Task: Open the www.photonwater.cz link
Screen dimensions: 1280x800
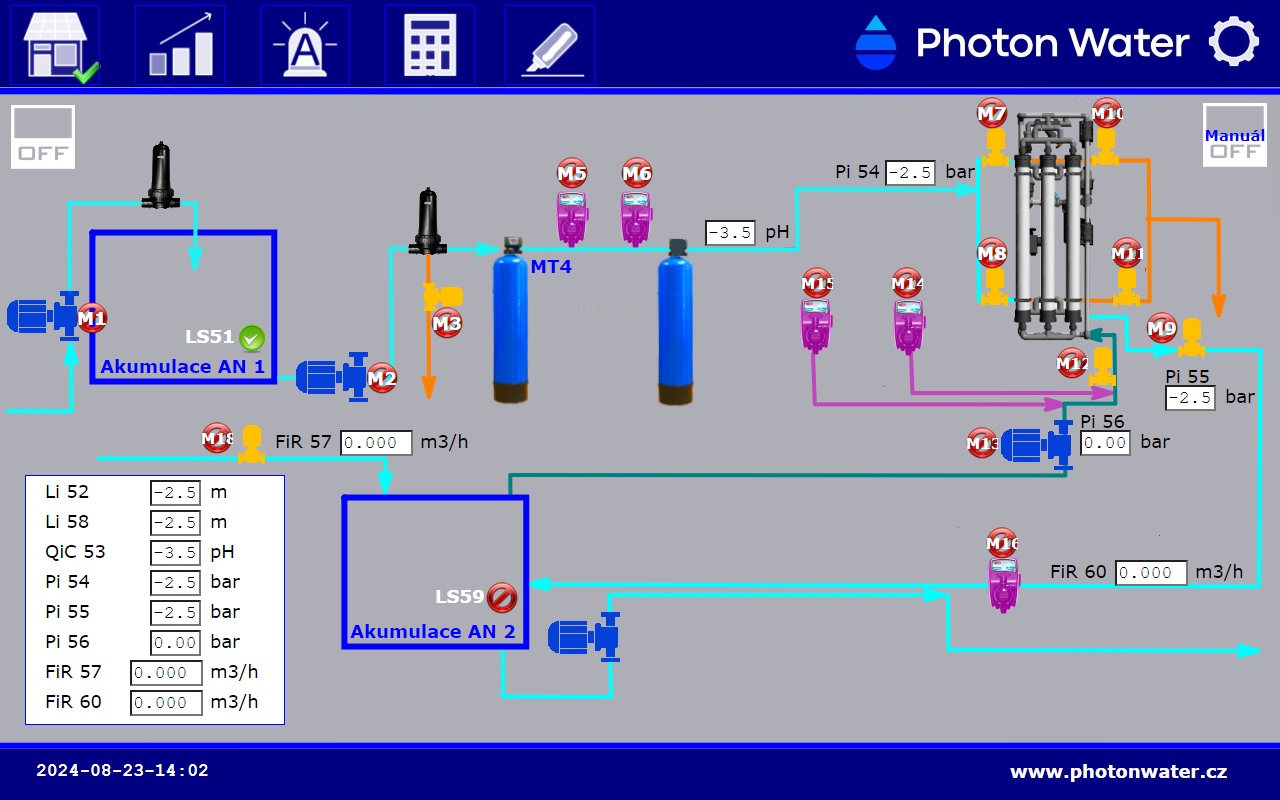Action: pyautogui.click(x=1118, y=772)
